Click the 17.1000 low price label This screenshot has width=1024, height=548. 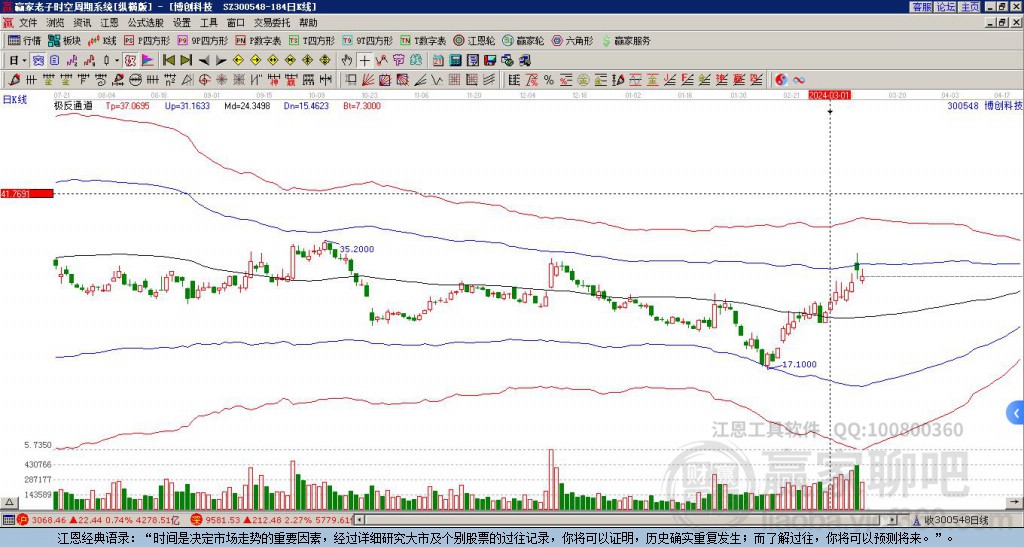click(x=799, y=364)
